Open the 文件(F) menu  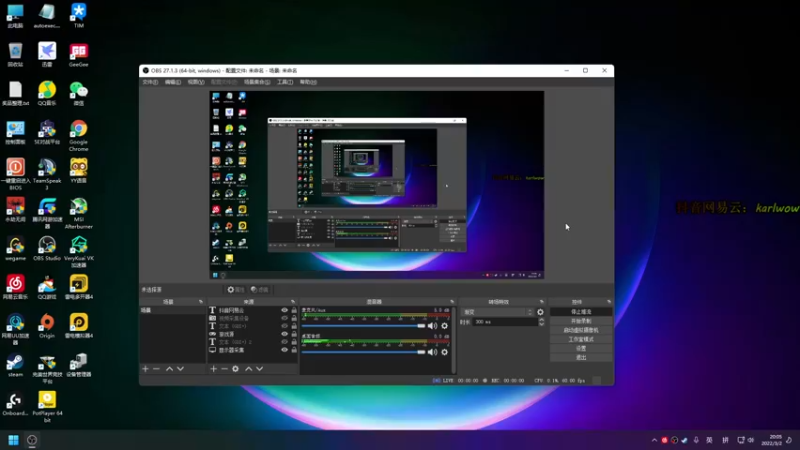150,82
